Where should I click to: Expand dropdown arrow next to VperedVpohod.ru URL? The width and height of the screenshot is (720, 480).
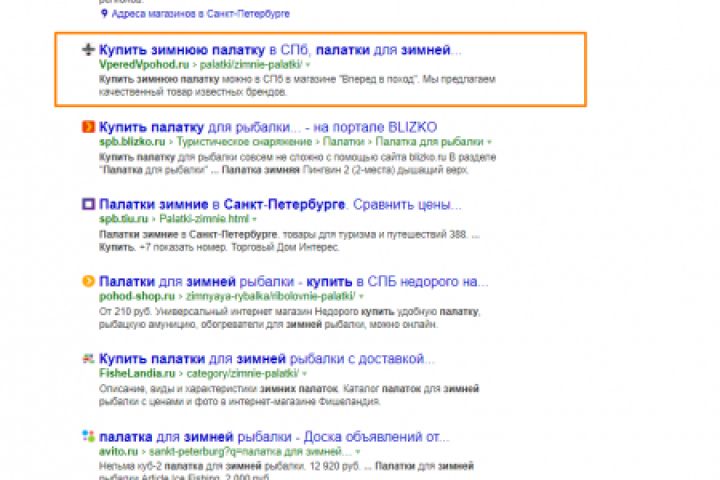tap(308, 65)
